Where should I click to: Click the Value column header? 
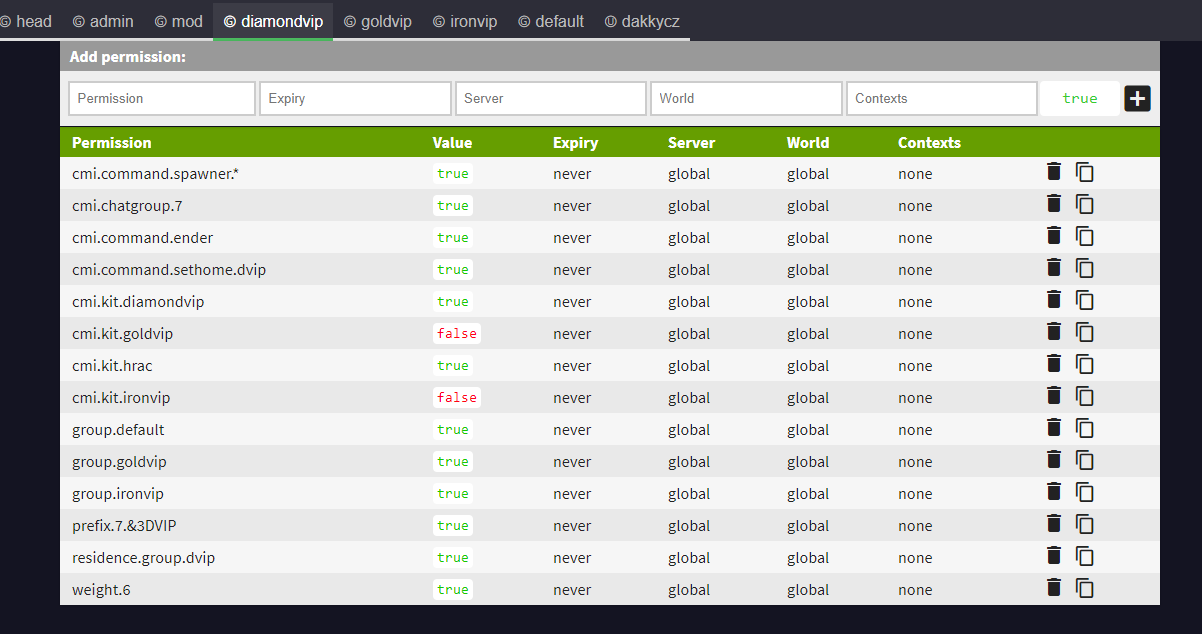pyautogui.click(x=452, y=142)
